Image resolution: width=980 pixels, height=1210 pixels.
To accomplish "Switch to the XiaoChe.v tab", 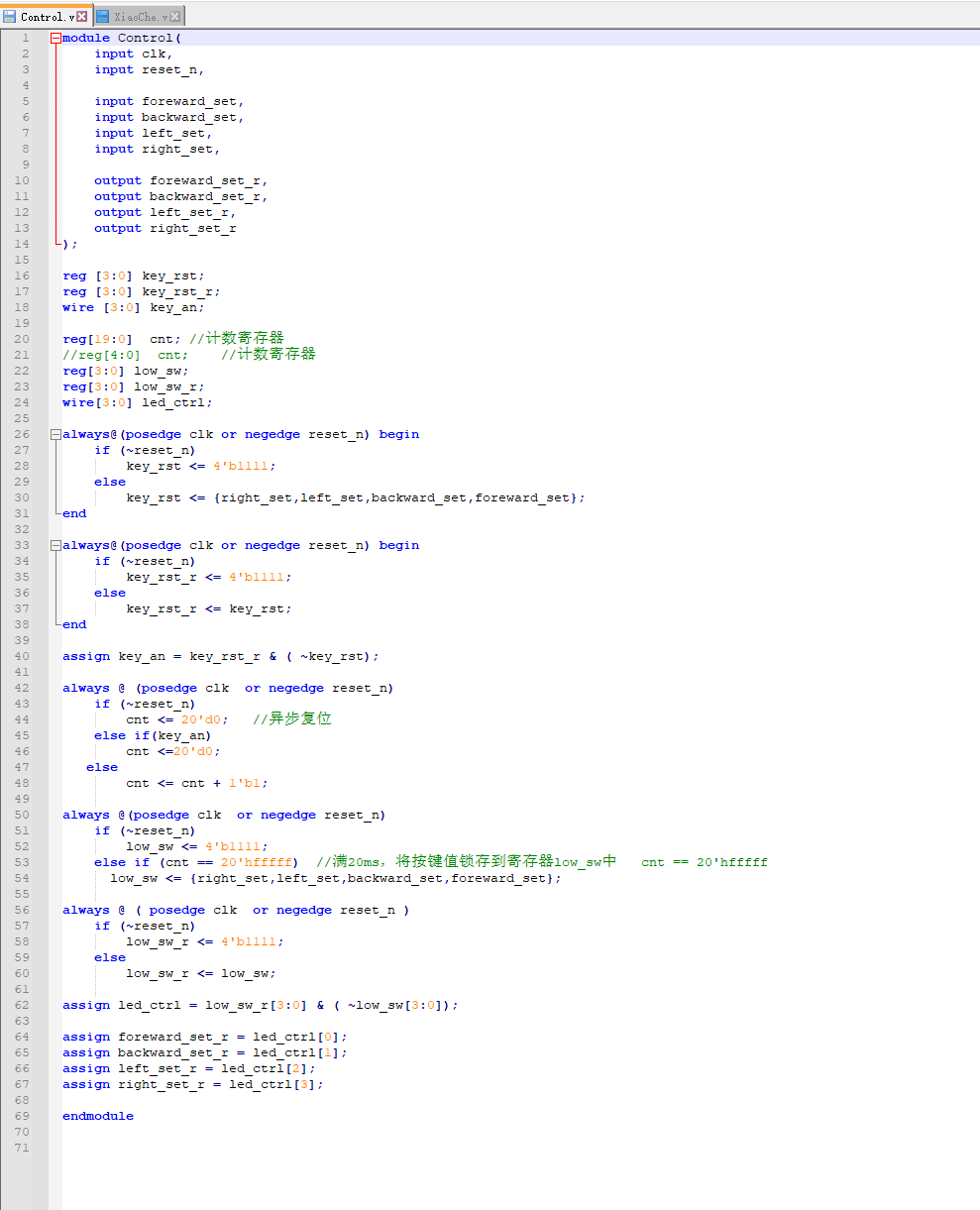I will point(139,16).
